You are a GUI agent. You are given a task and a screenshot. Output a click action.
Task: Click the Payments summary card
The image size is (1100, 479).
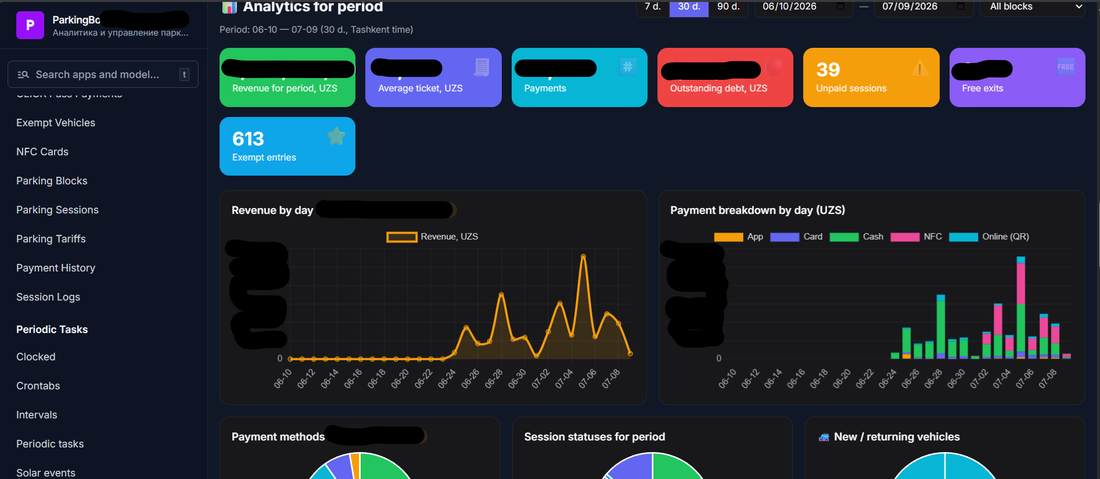click(x=579, y=77)
